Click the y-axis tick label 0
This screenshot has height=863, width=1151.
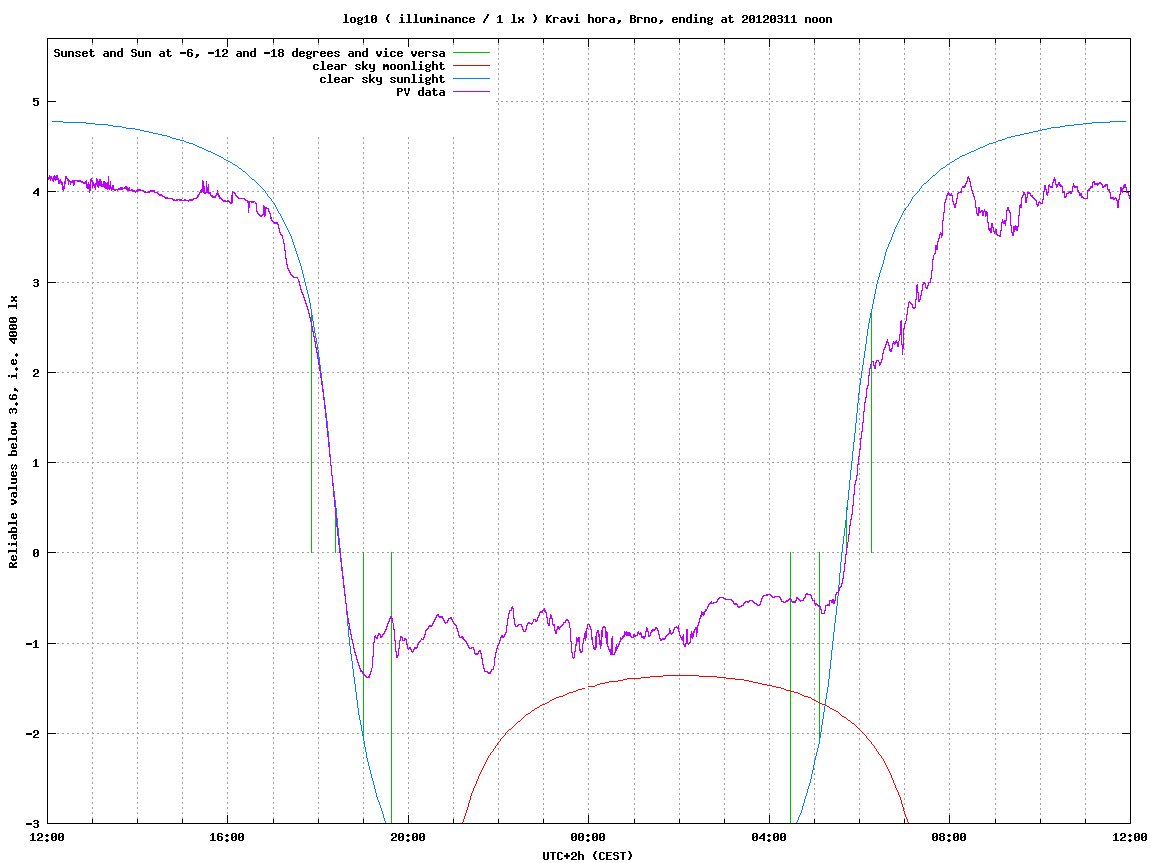pos(35,553)
